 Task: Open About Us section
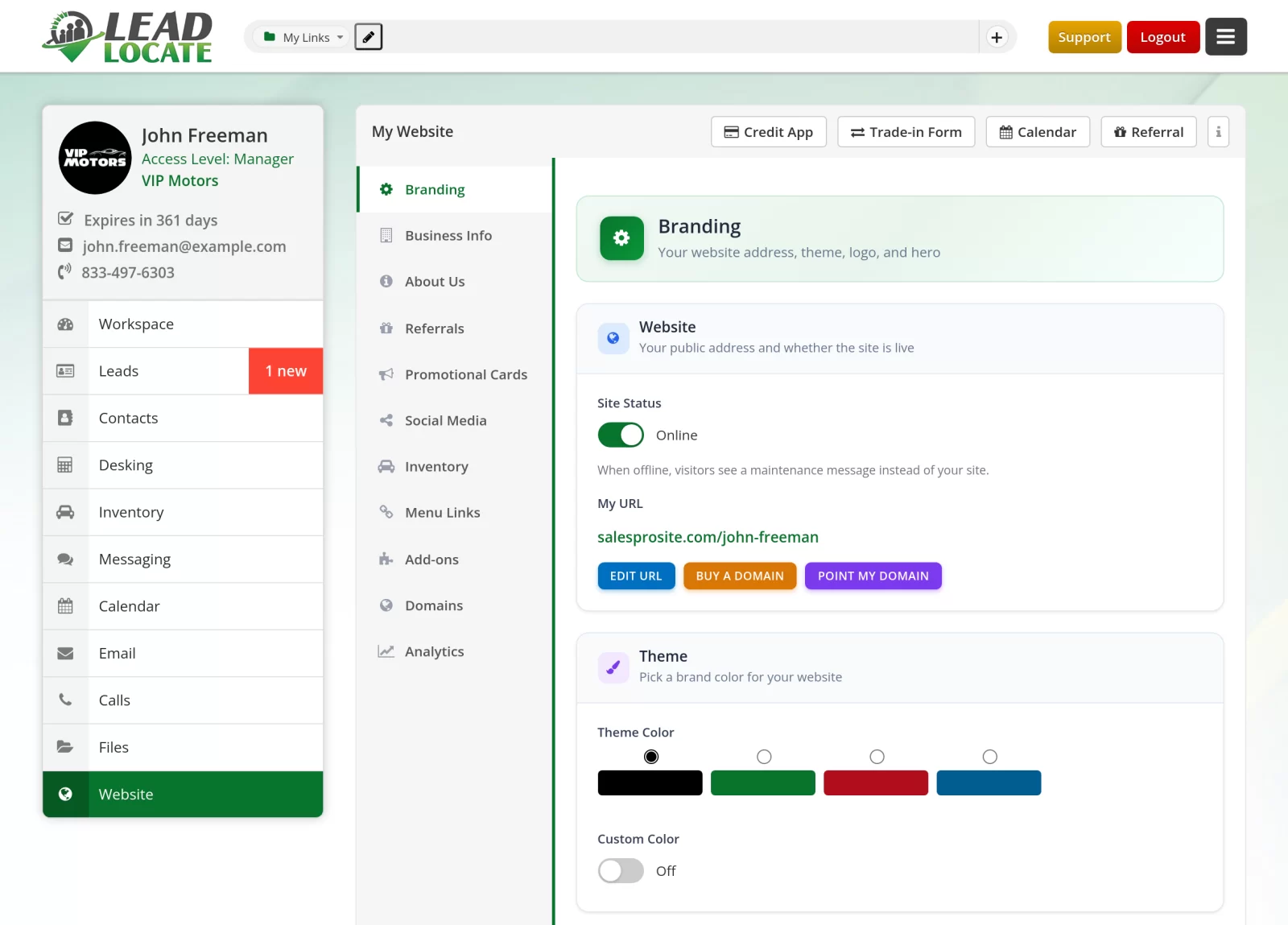[x=456, y=282]
